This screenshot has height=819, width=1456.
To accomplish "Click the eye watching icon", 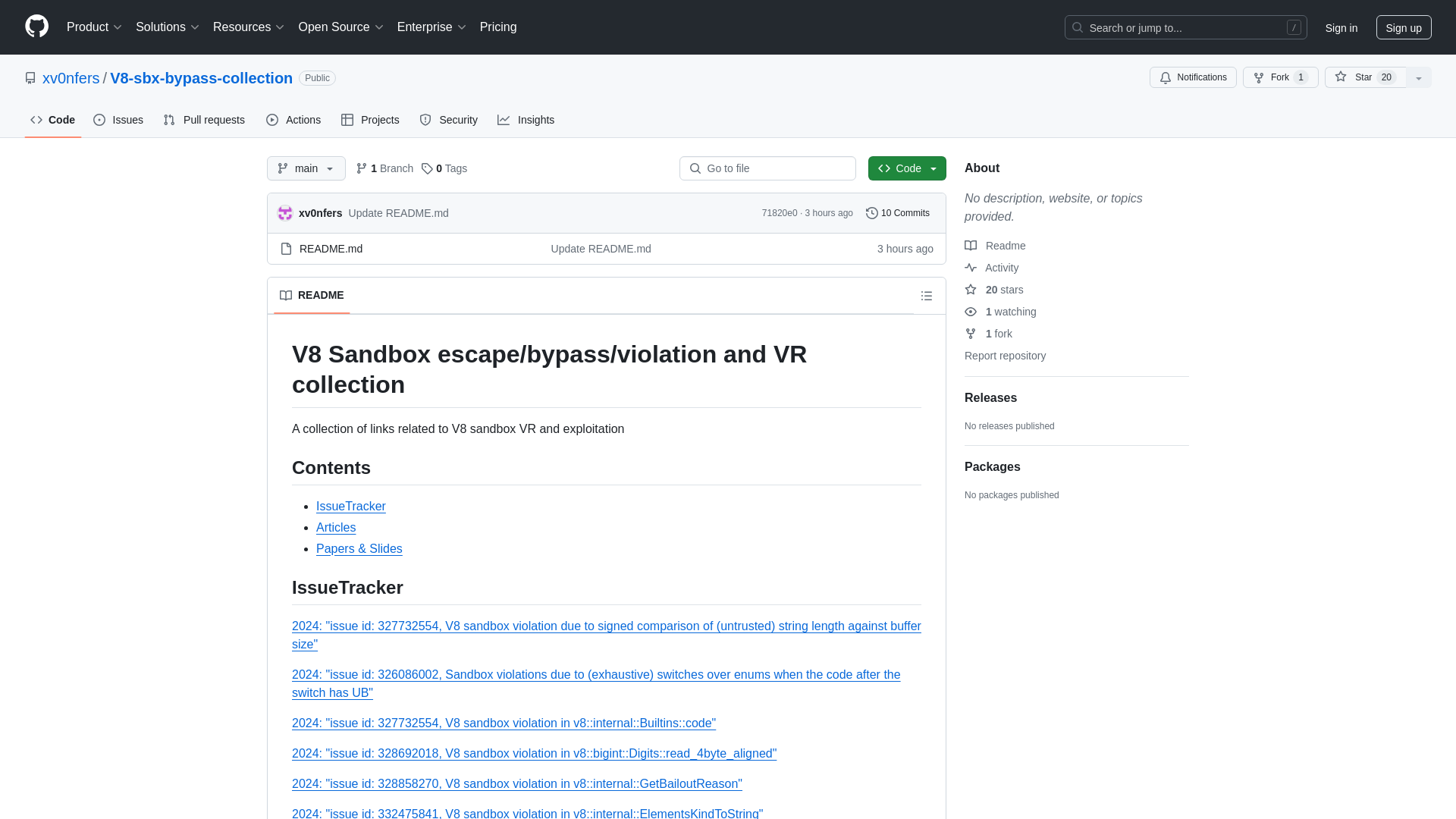I will (971, 312).
